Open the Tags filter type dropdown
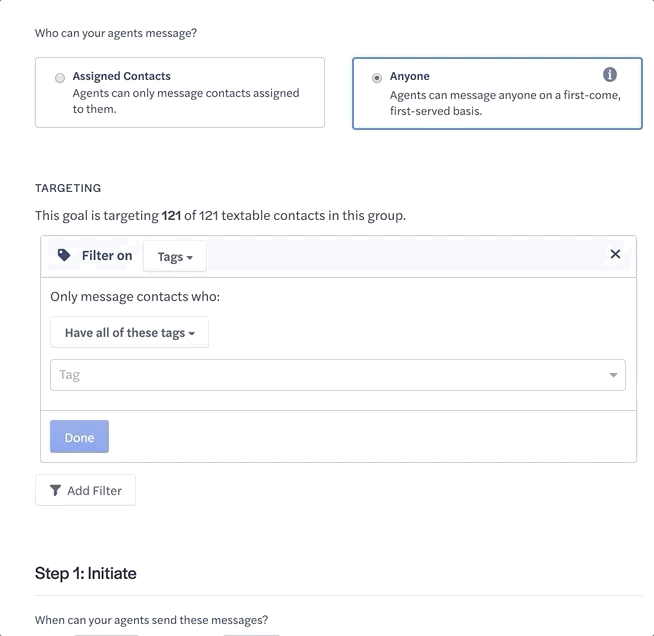The image size is (654, 636). 175,256
